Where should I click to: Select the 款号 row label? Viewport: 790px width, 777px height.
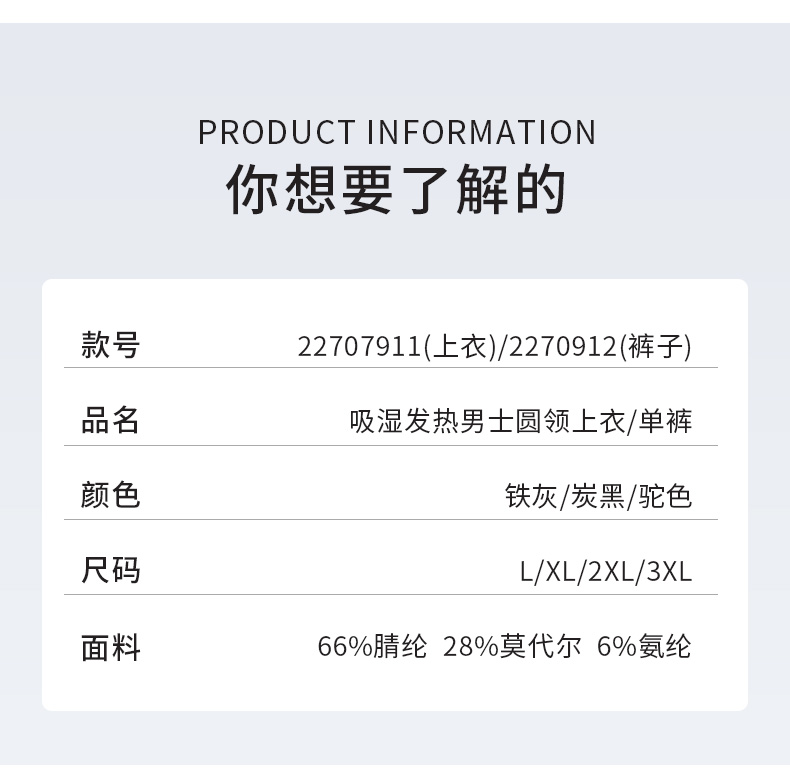pos(110,345)
